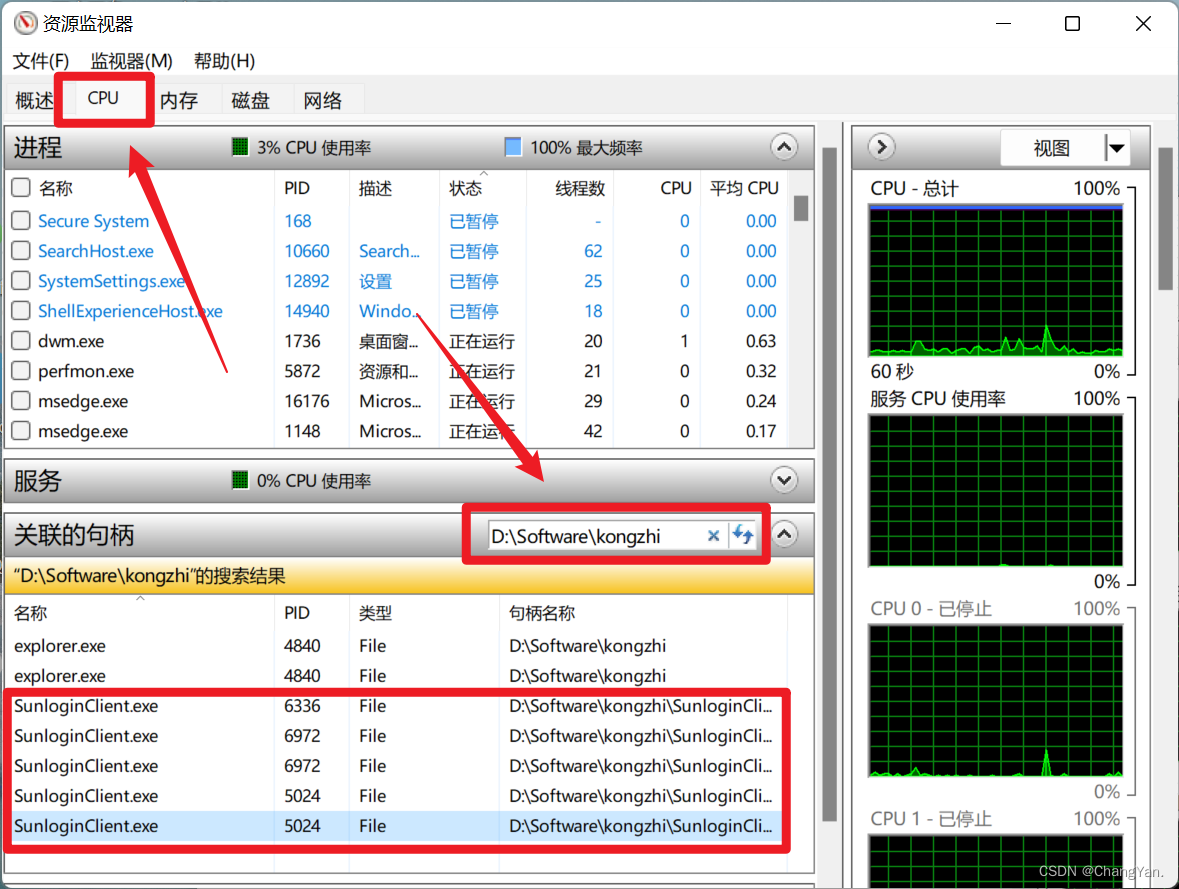
Task: Click the green 3% CPU 使用率 indicator
Action: tap(239, 147)
